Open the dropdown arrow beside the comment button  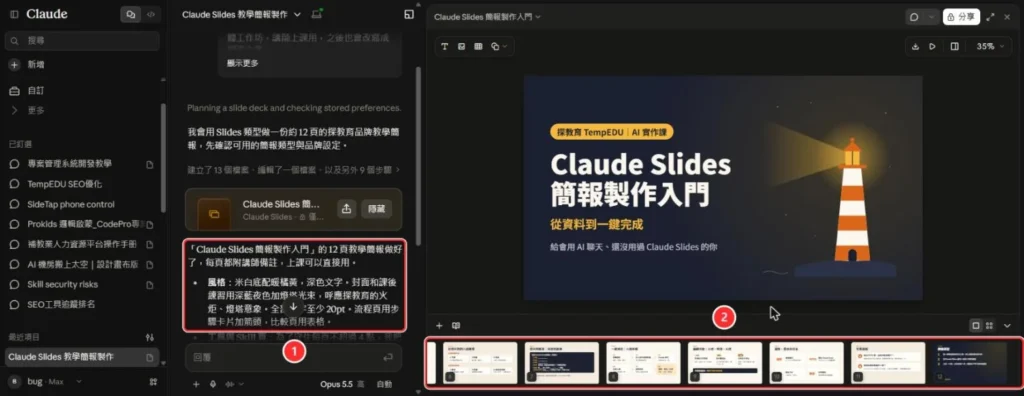(x=931, y=17)
